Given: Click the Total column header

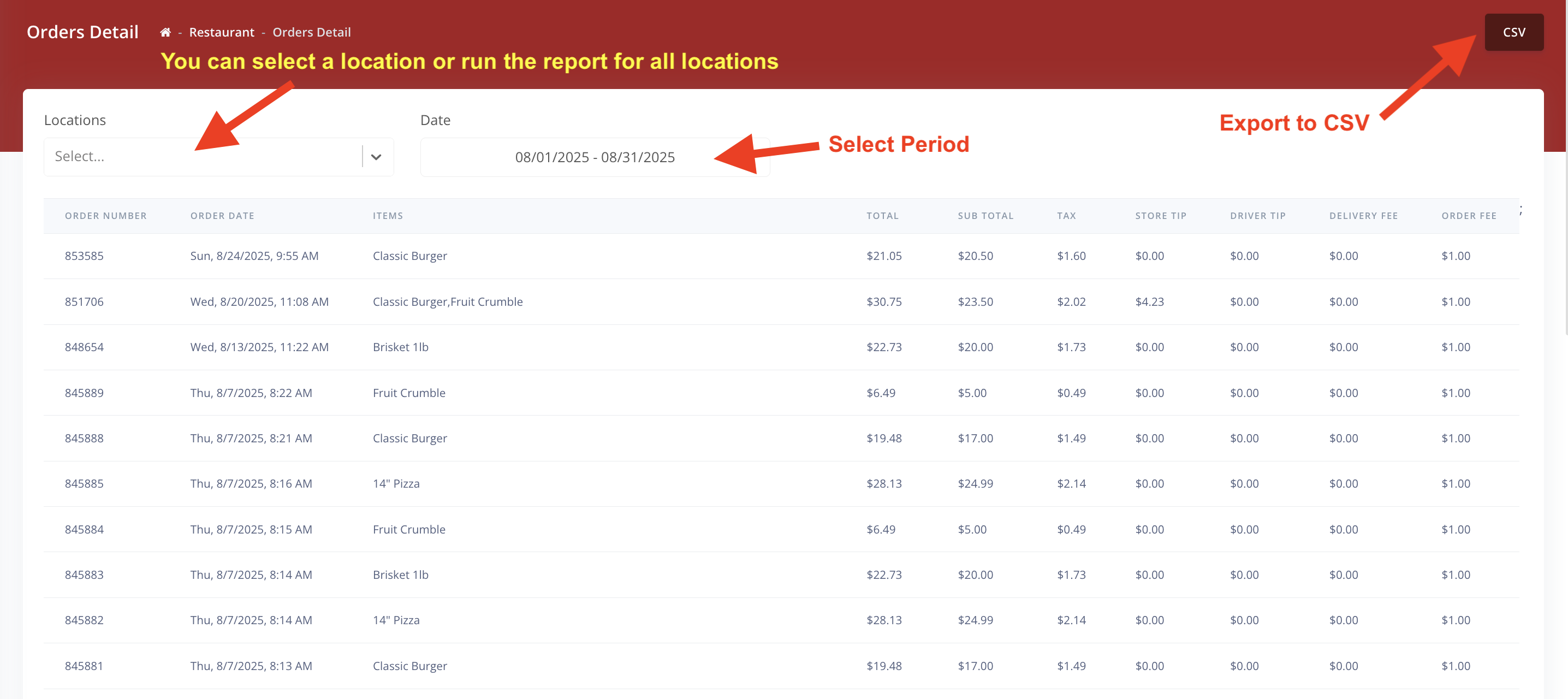Looking at the screenshot, I should (882, 216).
